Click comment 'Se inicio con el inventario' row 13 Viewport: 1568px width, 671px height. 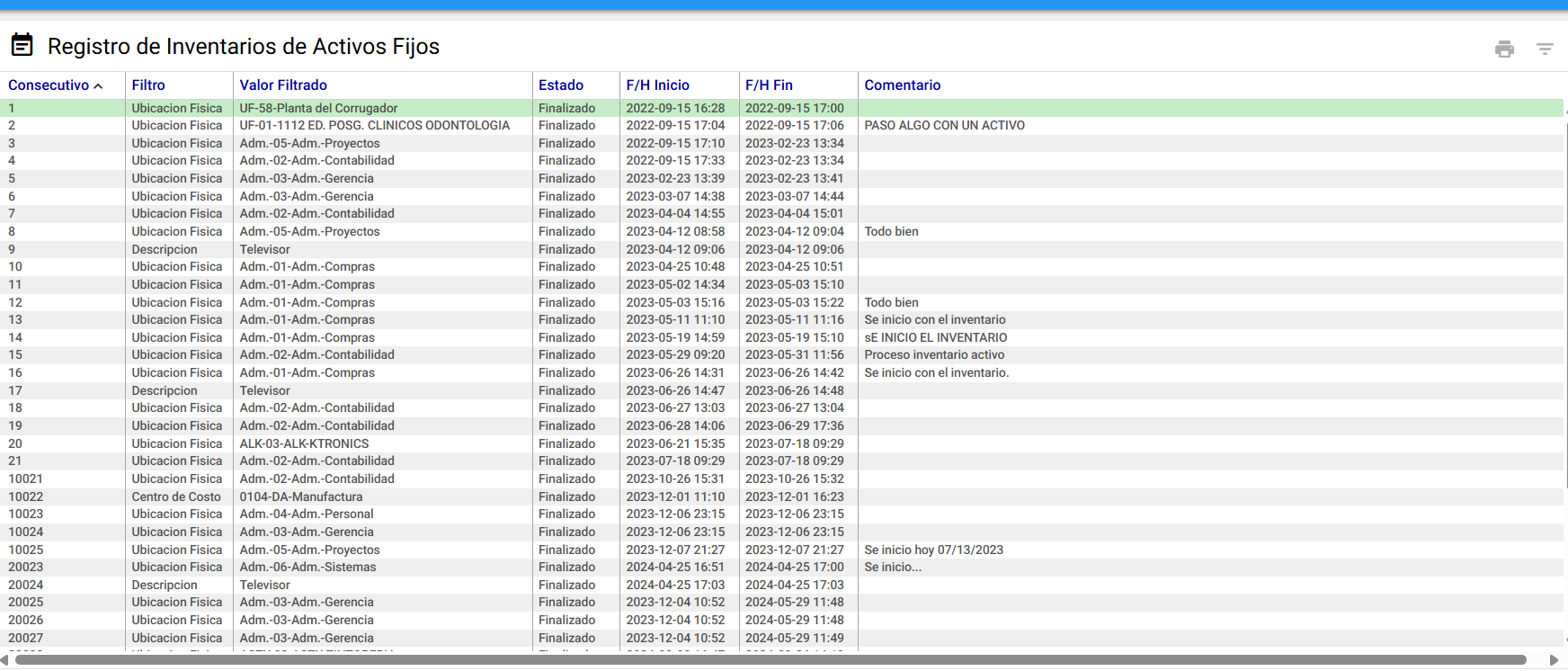click(x=935, y=320)
